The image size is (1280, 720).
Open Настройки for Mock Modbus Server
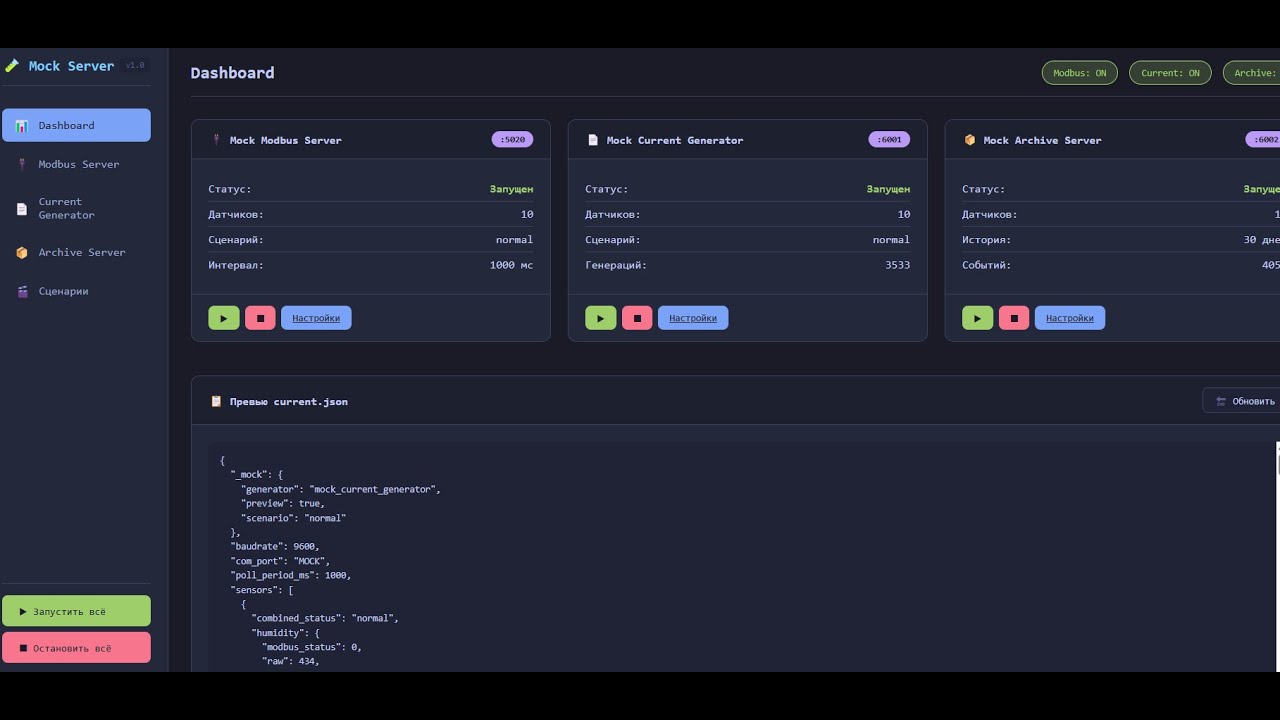pos(316,318)
